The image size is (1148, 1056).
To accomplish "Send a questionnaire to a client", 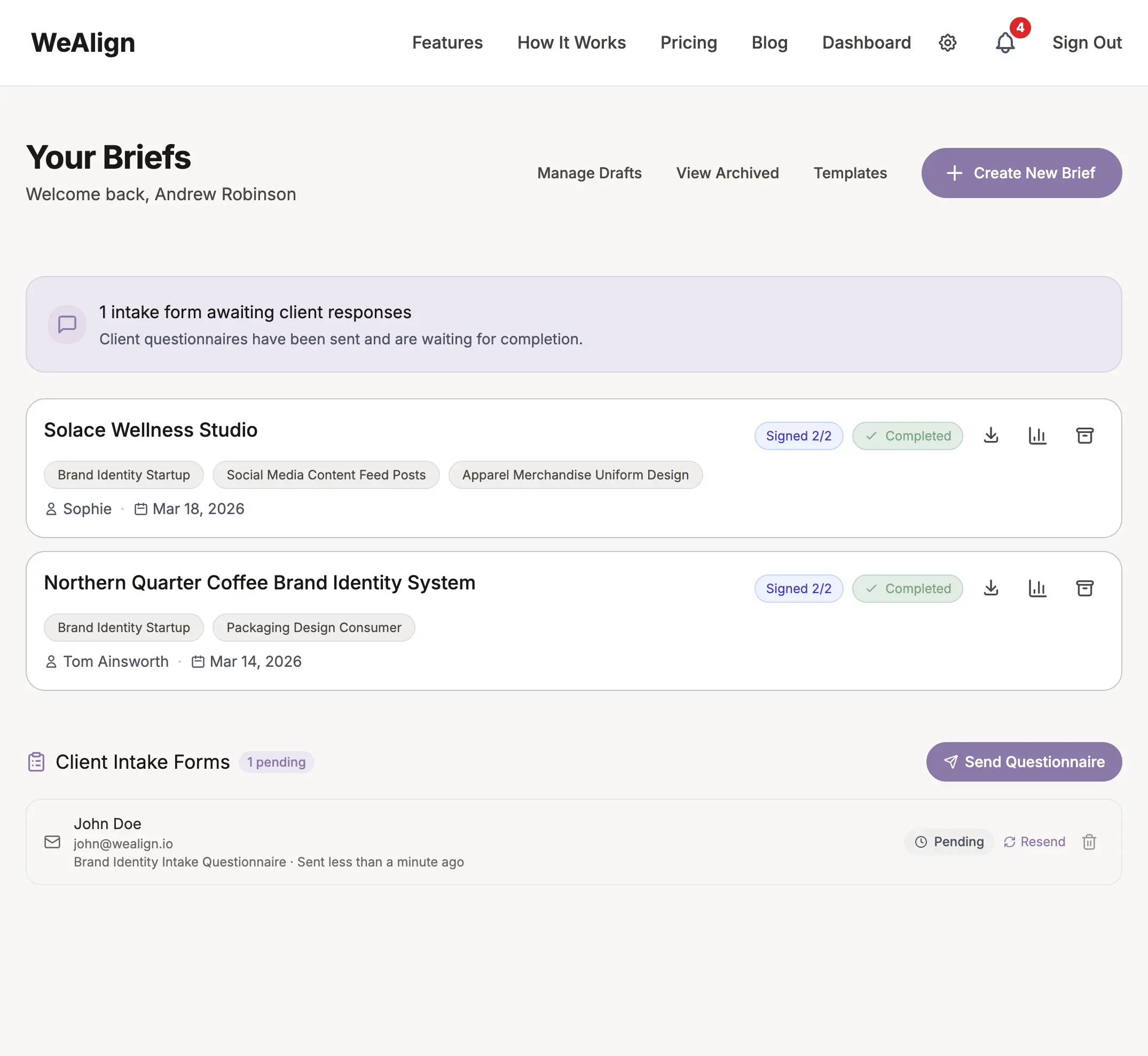I will 1024,762.
